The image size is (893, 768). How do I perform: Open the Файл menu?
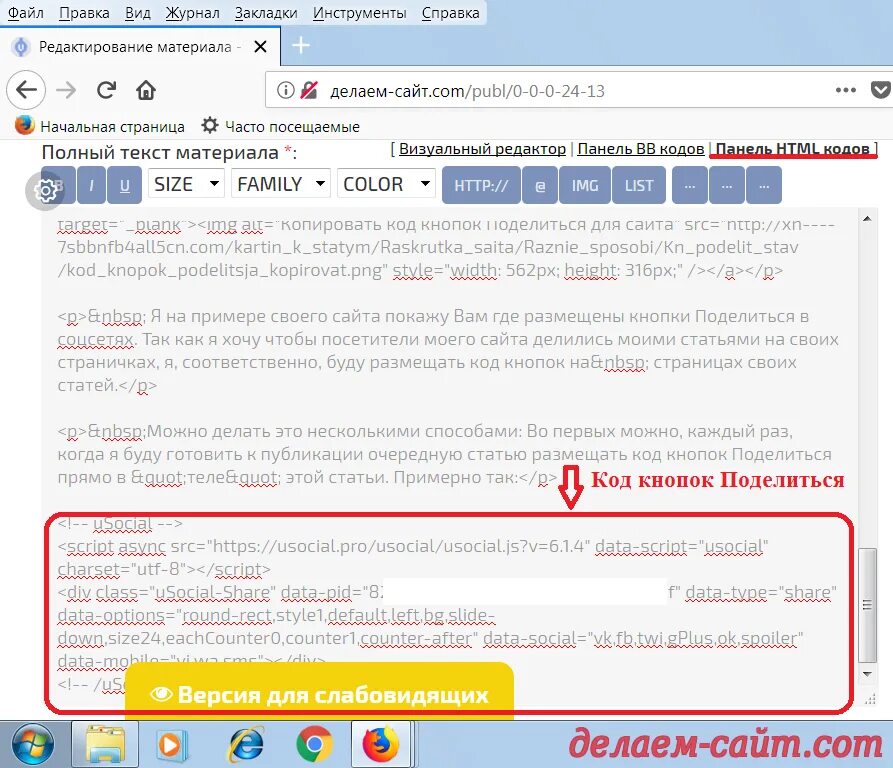pyautogui.click(x=25, y=13)
